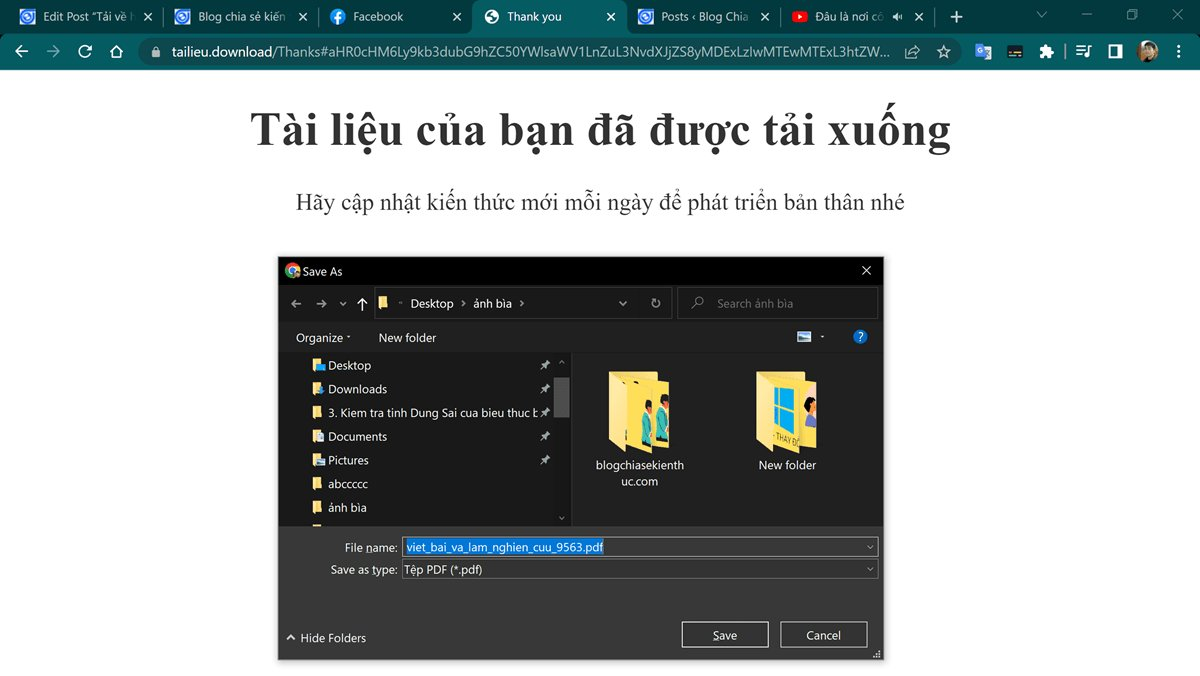Open the Organize dropdown menu
The width and height of the screenshot is (1200, 676).
(x=323, y=338)
